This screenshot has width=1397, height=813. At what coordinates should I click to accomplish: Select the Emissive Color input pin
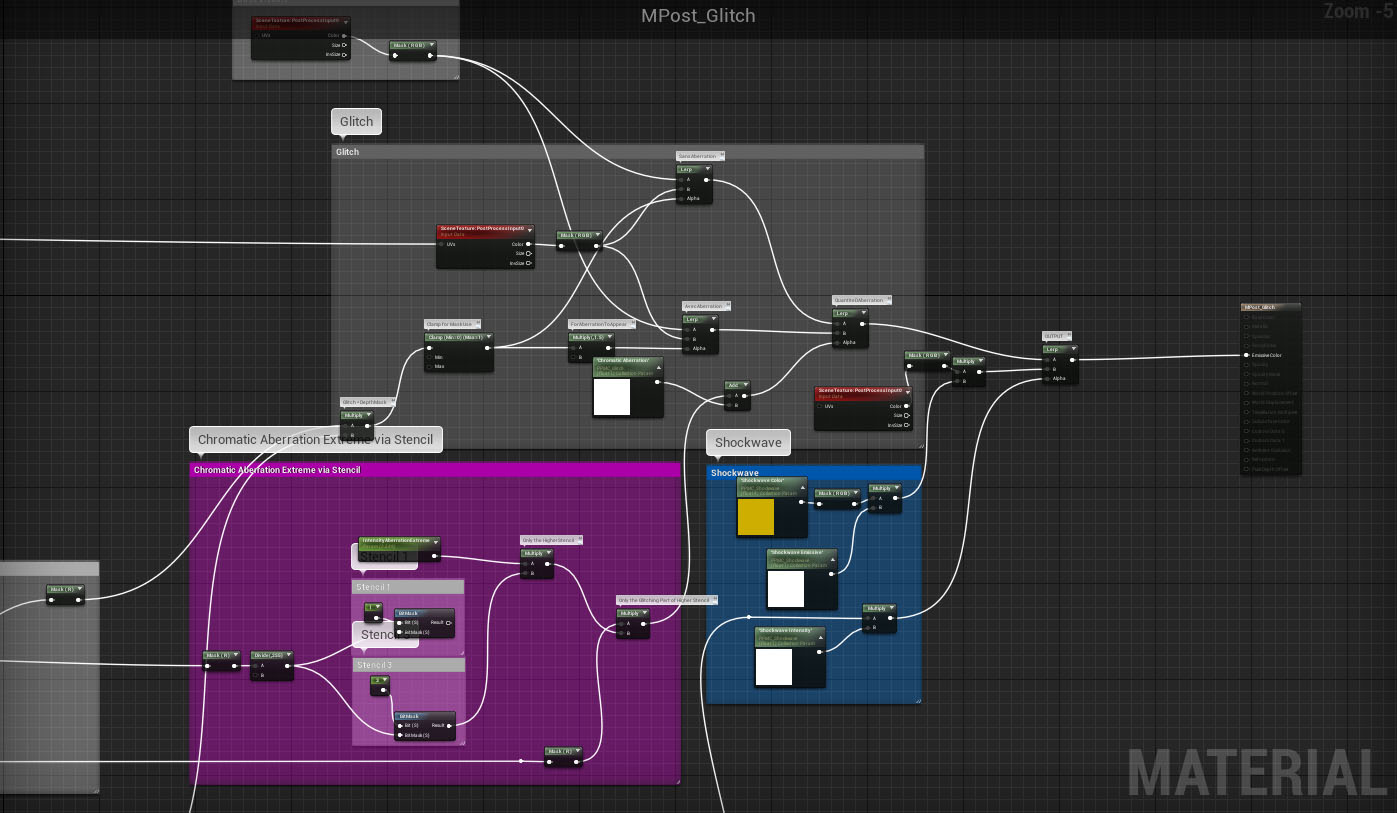point(1247,355)
